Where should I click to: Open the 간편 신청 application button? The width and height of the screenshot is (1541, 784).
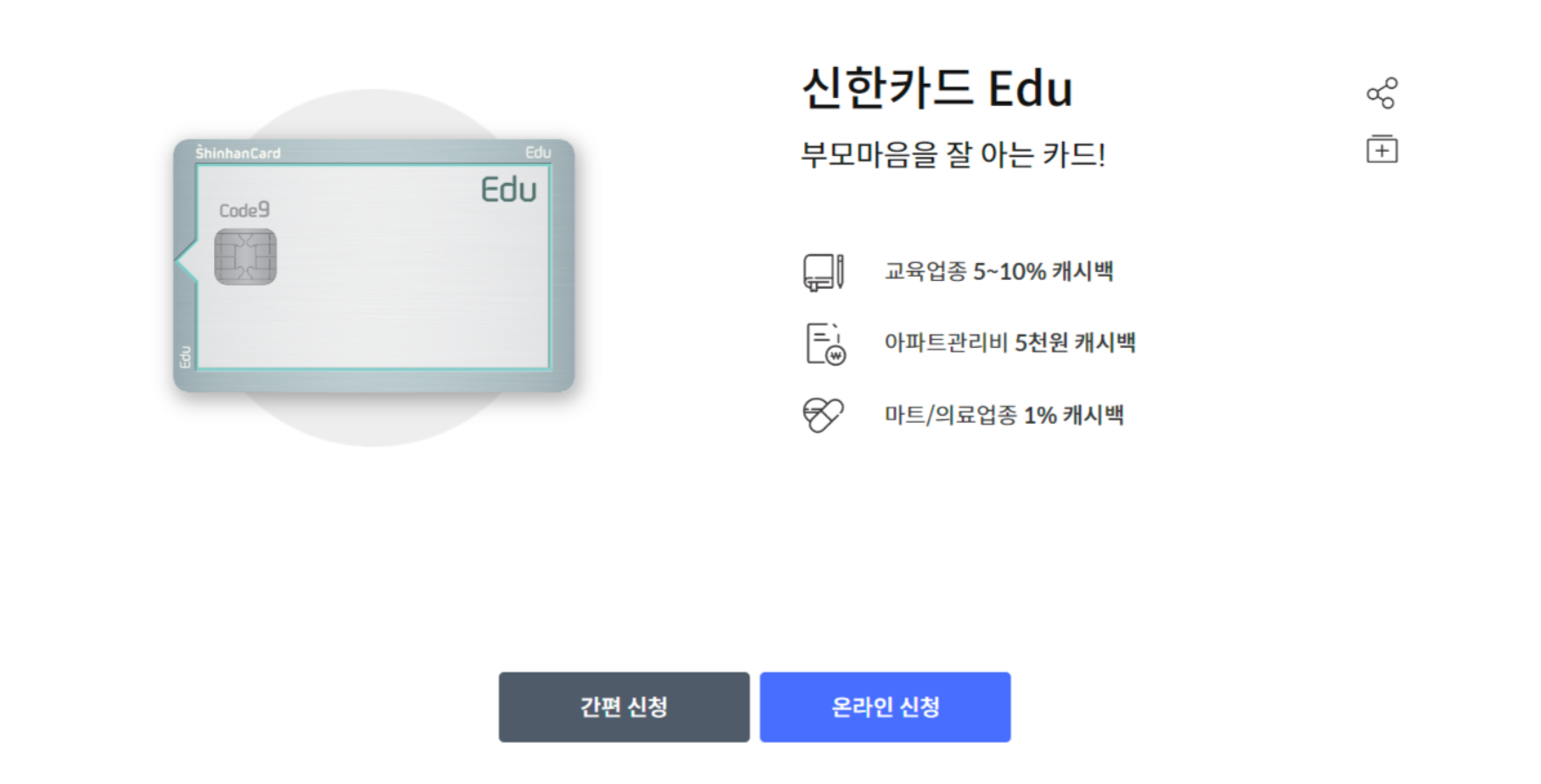click(x=624, y=706)
